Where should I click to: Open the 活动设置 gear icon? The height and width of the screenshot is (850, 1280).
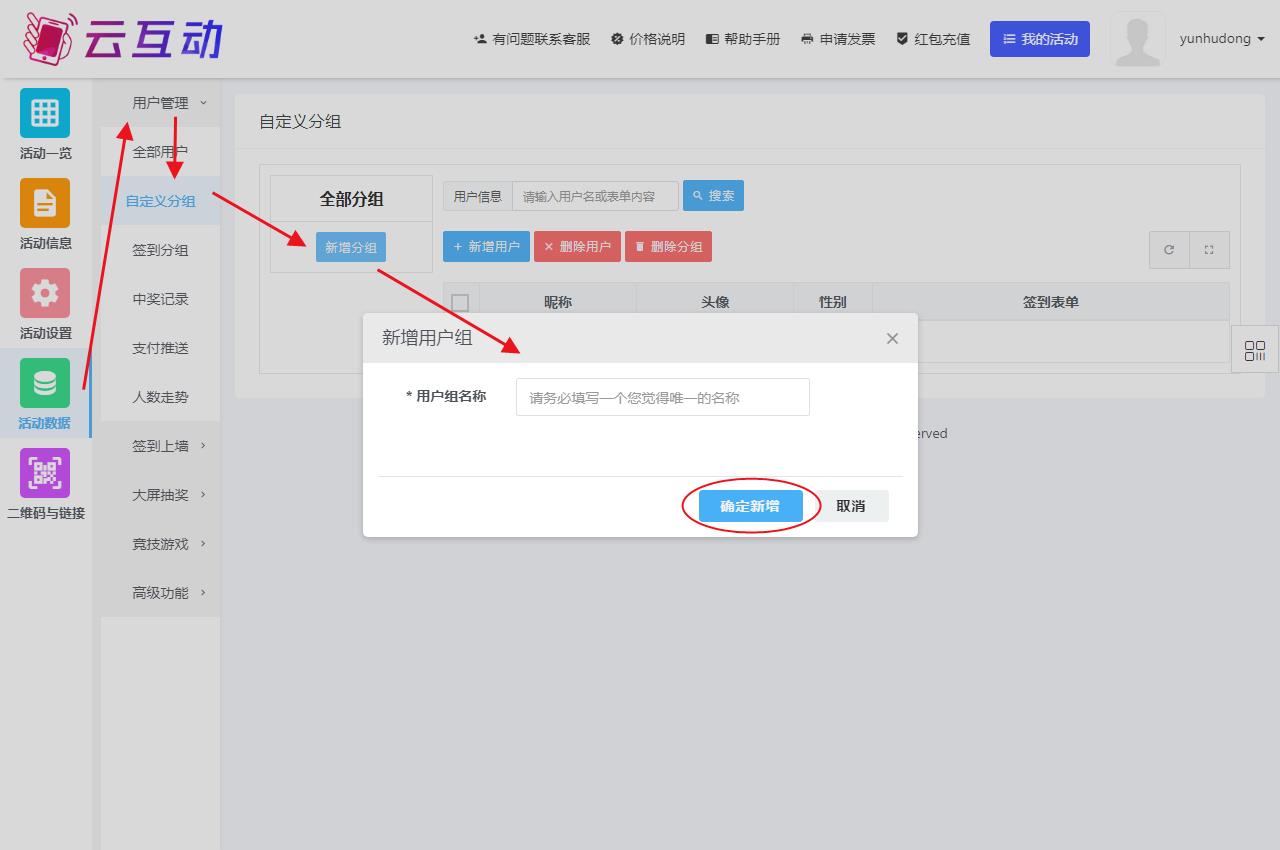point(45,293)
